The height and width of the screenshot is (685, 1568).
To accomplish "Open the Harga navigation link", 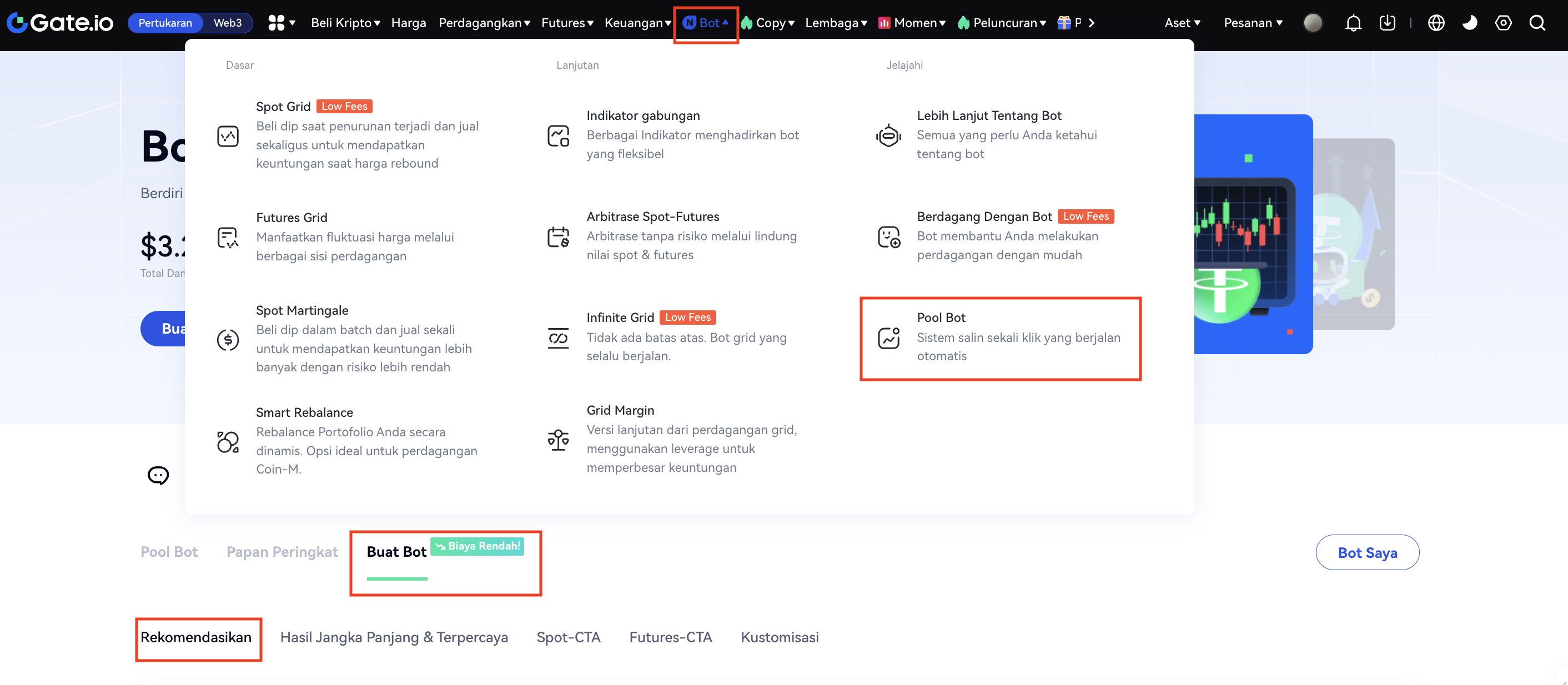I will tap(409, 23).
